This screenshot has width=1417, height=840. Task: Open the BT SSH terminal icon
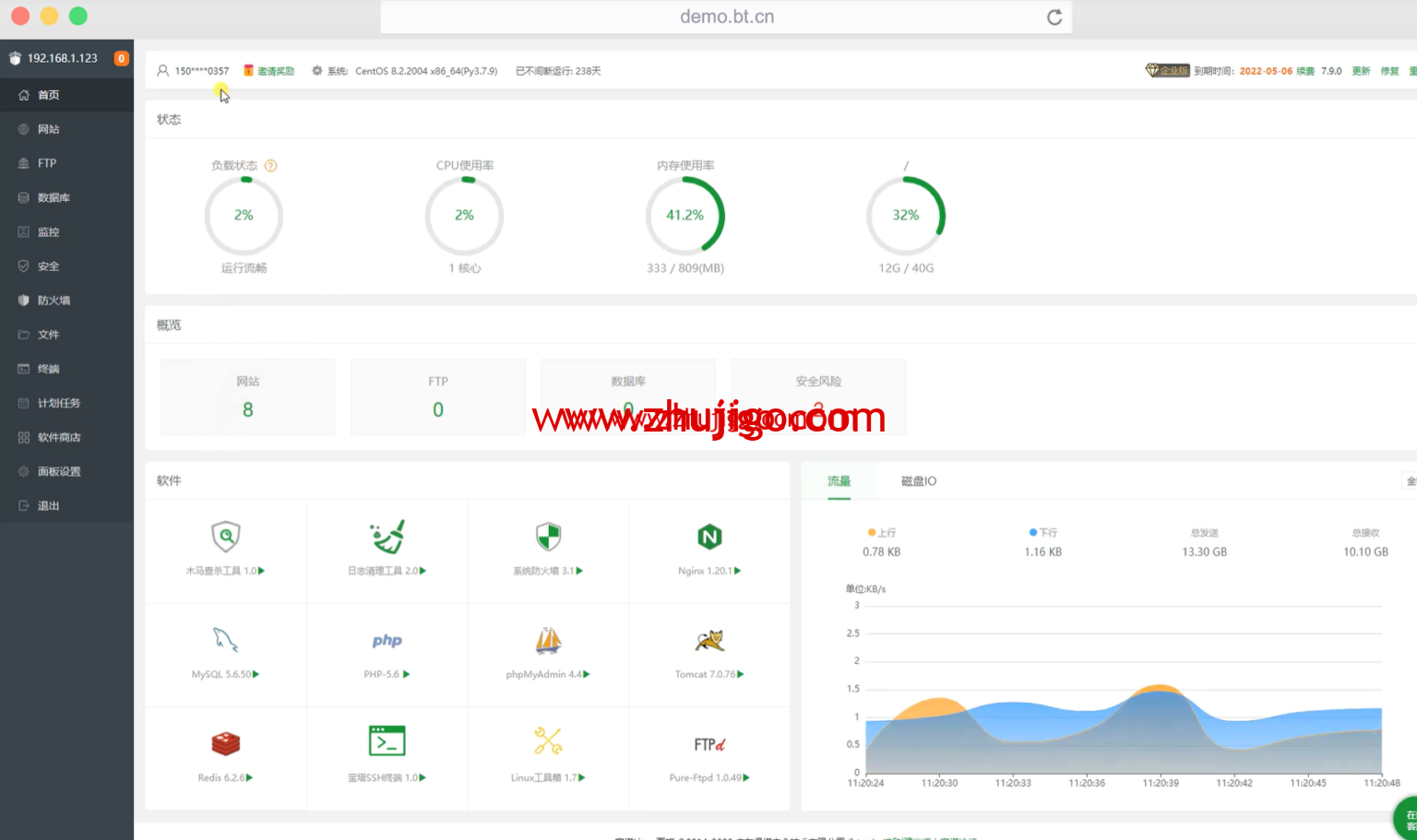[387, 741]
